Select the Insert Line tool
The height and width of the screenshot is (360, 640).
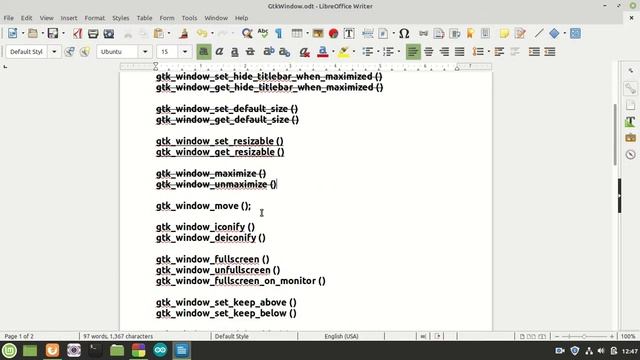(x=539, y=33)
